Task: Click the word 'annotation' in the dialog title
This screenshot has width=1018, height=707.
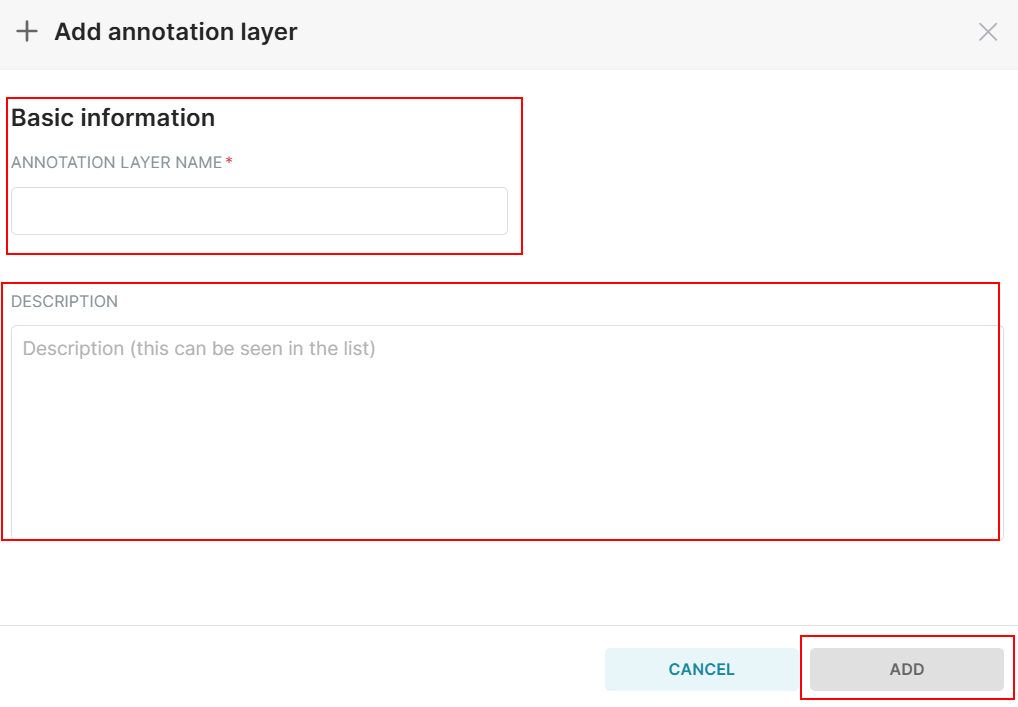Action: click(x=164, y=32)
